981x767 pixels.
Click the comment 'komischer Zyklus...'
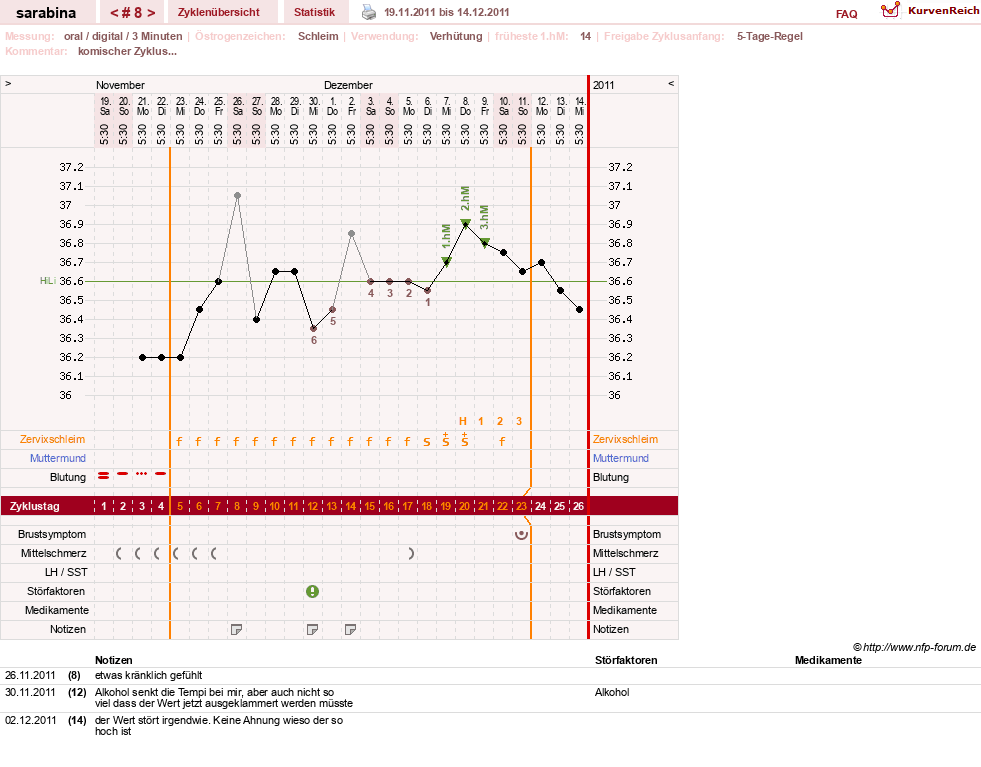pyautogui.click(x=127, y=51)
